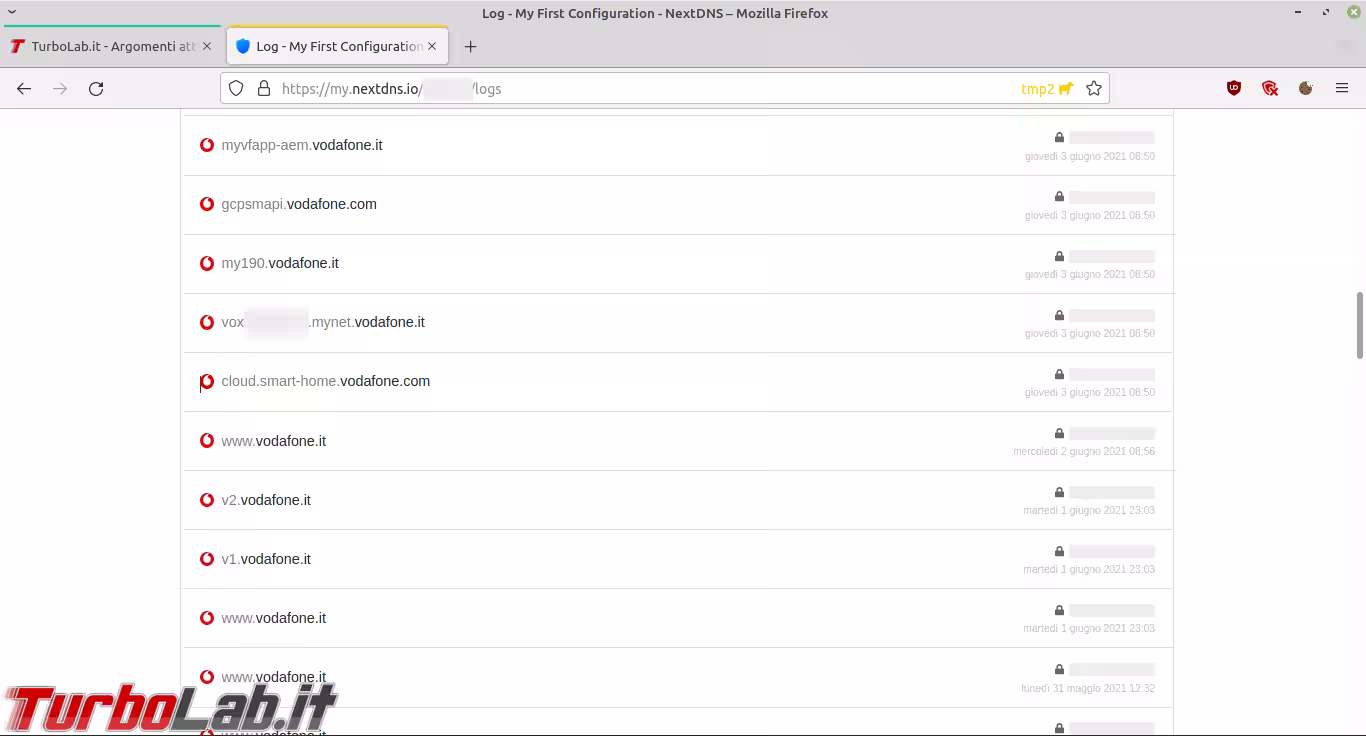Image resolution: width=1366 pixels, height=736 pixels.
Task: Switch to the TurboLab.it tab
Action: (x=112, y=46)
